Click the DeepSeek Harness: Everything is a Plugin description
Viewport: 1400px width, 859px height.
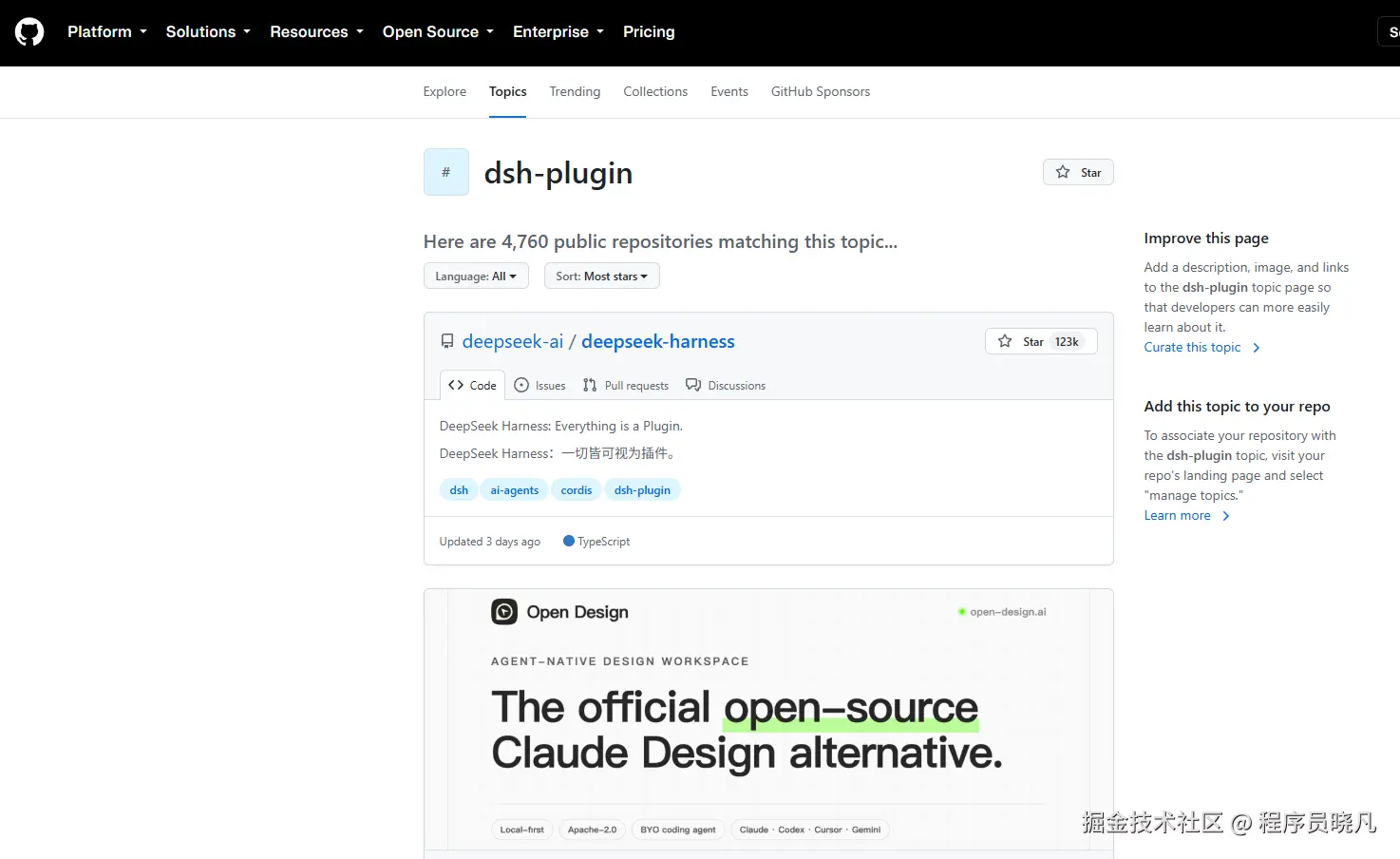[x=561, y=427]
